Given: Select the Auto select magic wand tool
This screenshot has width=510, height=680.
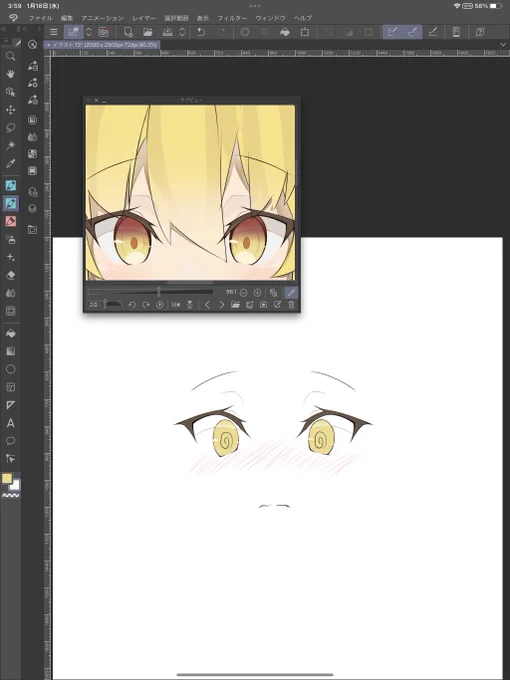Looking at the screenshot, I should tap(11, 146).
